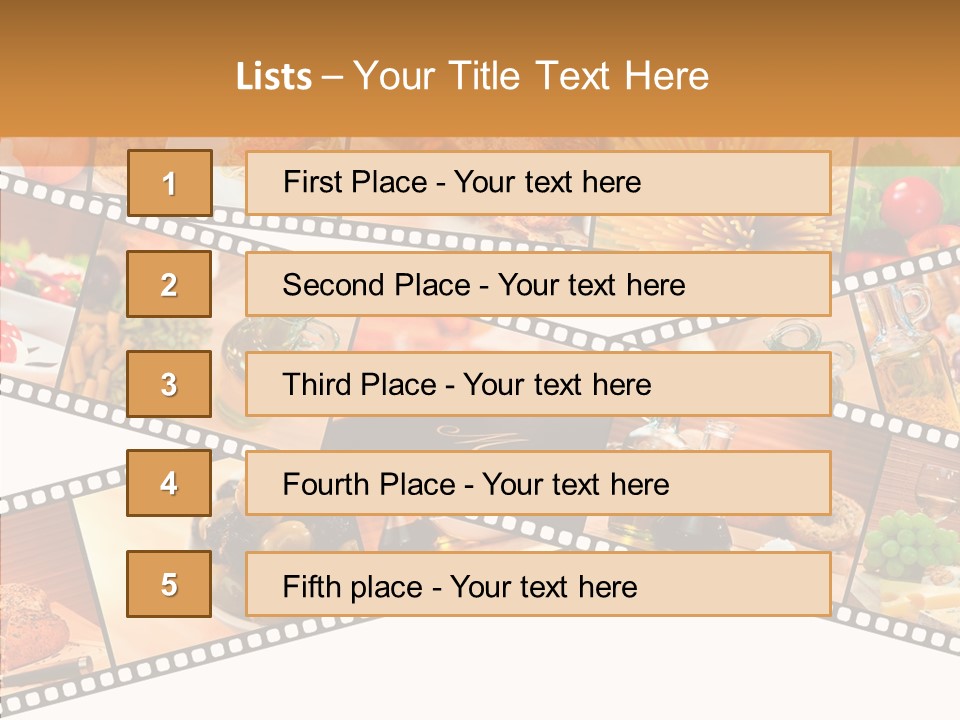
Task: Click 'Your Title Text Here' in the title
Action: click(531, 76)
